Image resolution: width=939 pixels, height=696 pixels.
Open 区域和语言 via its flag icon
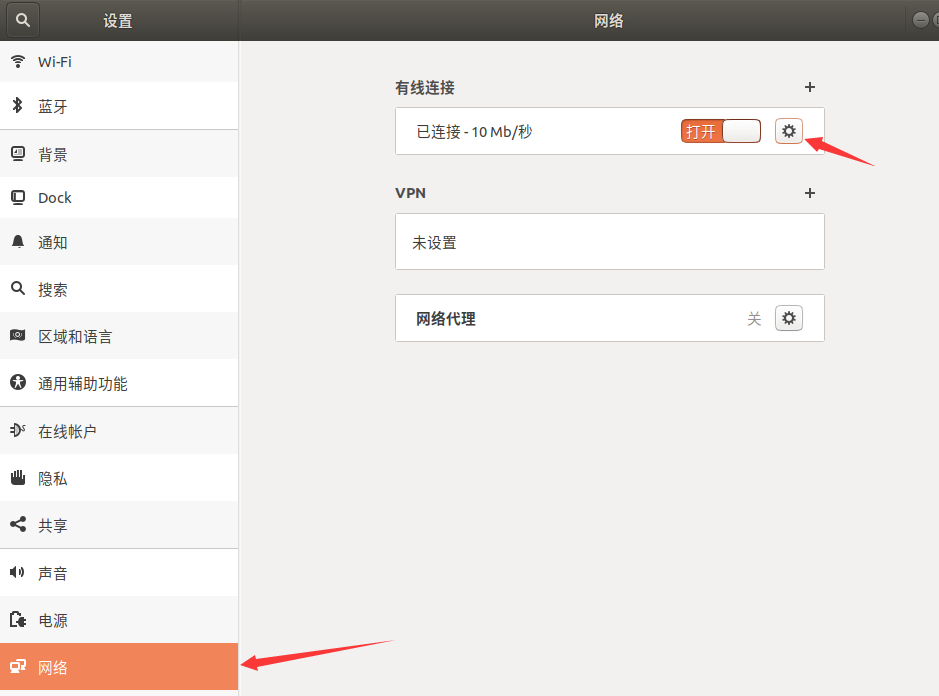pos(18,335)
